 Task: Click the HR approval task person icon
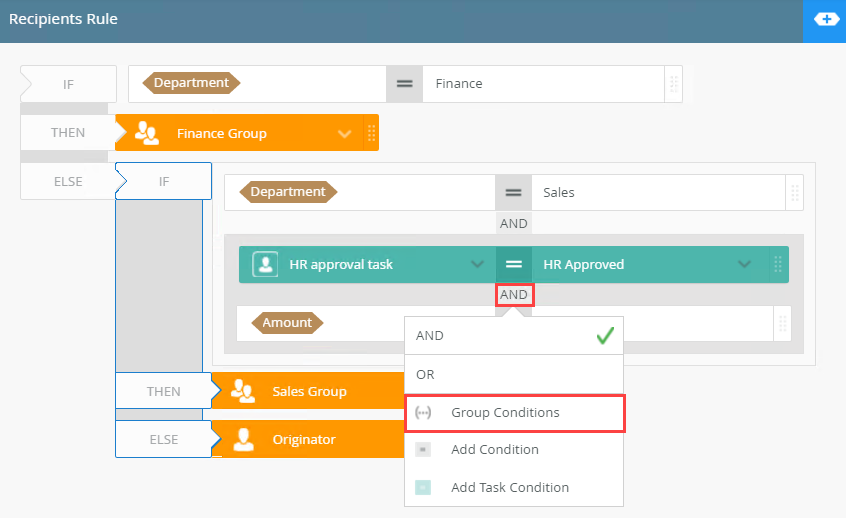[265, 264]
